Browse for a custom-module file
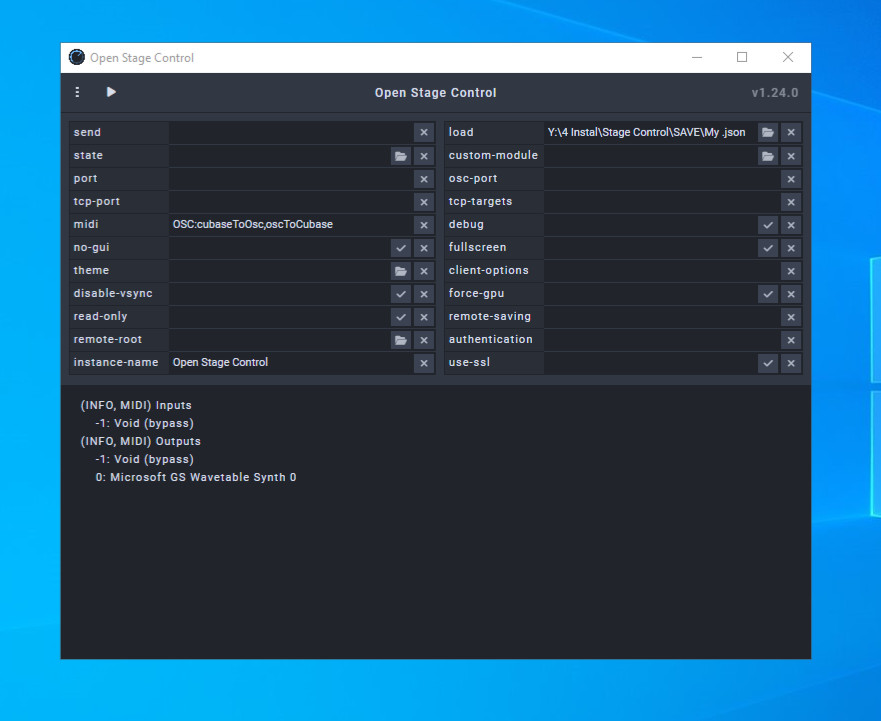The width and height of the screenshot is (881, 721). 768,156
